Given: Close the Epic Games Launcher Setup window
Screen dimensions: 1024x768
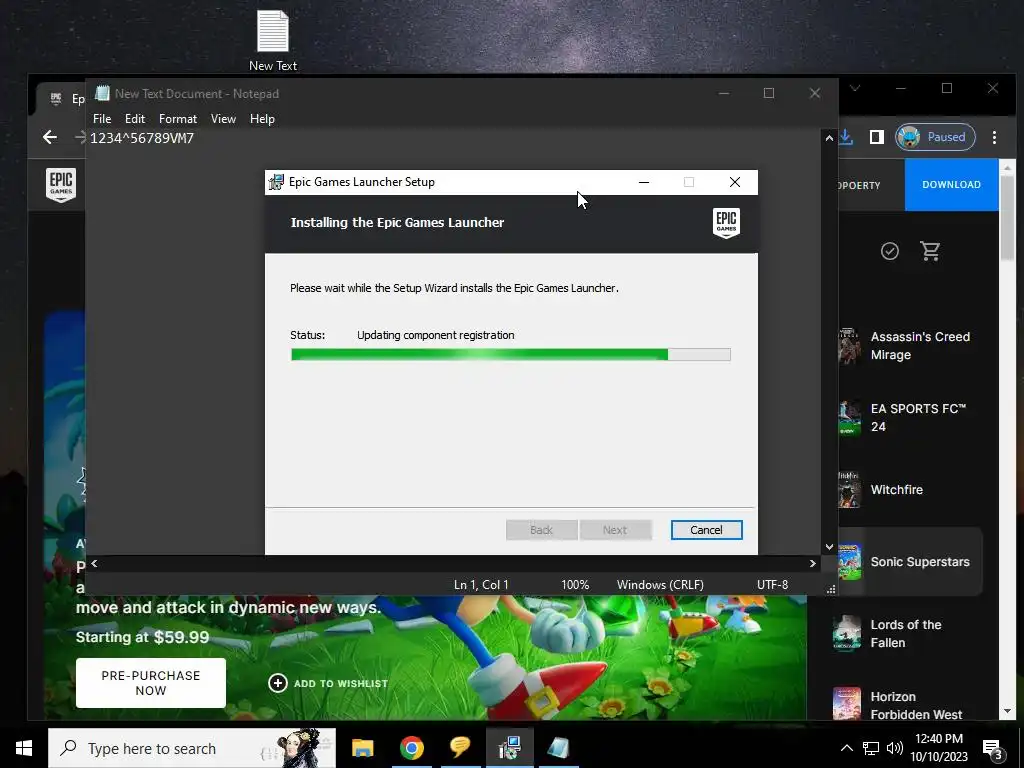Looking at the screenshot, I should [735, 182].
